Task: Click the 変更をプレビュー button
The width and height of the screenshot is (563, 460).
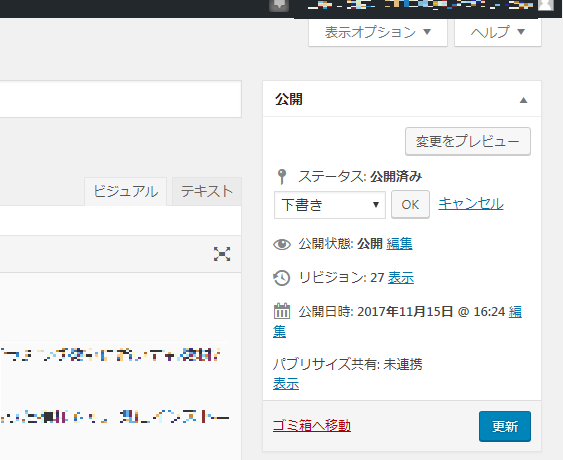Action: click(468, 141)
